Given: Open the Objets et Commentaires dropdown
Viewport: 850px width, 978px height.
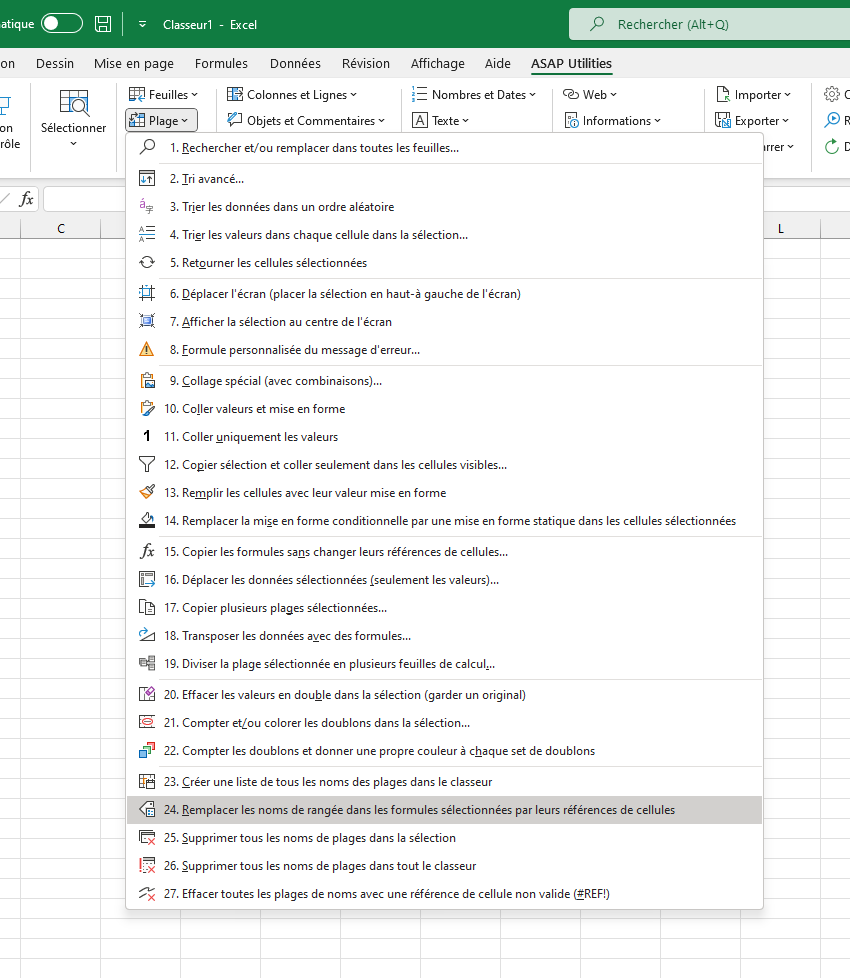Looking at the screenshot, I should [306, 120].
